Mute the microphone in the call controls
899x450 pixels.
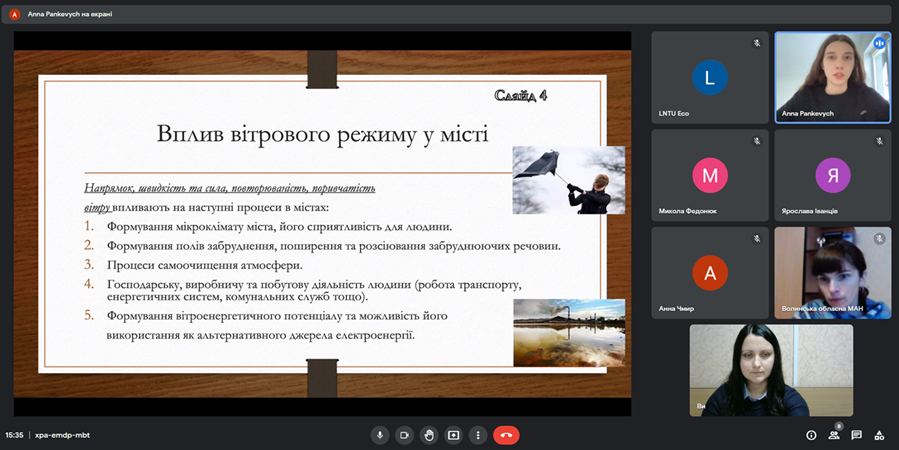(x=380, y=435)
